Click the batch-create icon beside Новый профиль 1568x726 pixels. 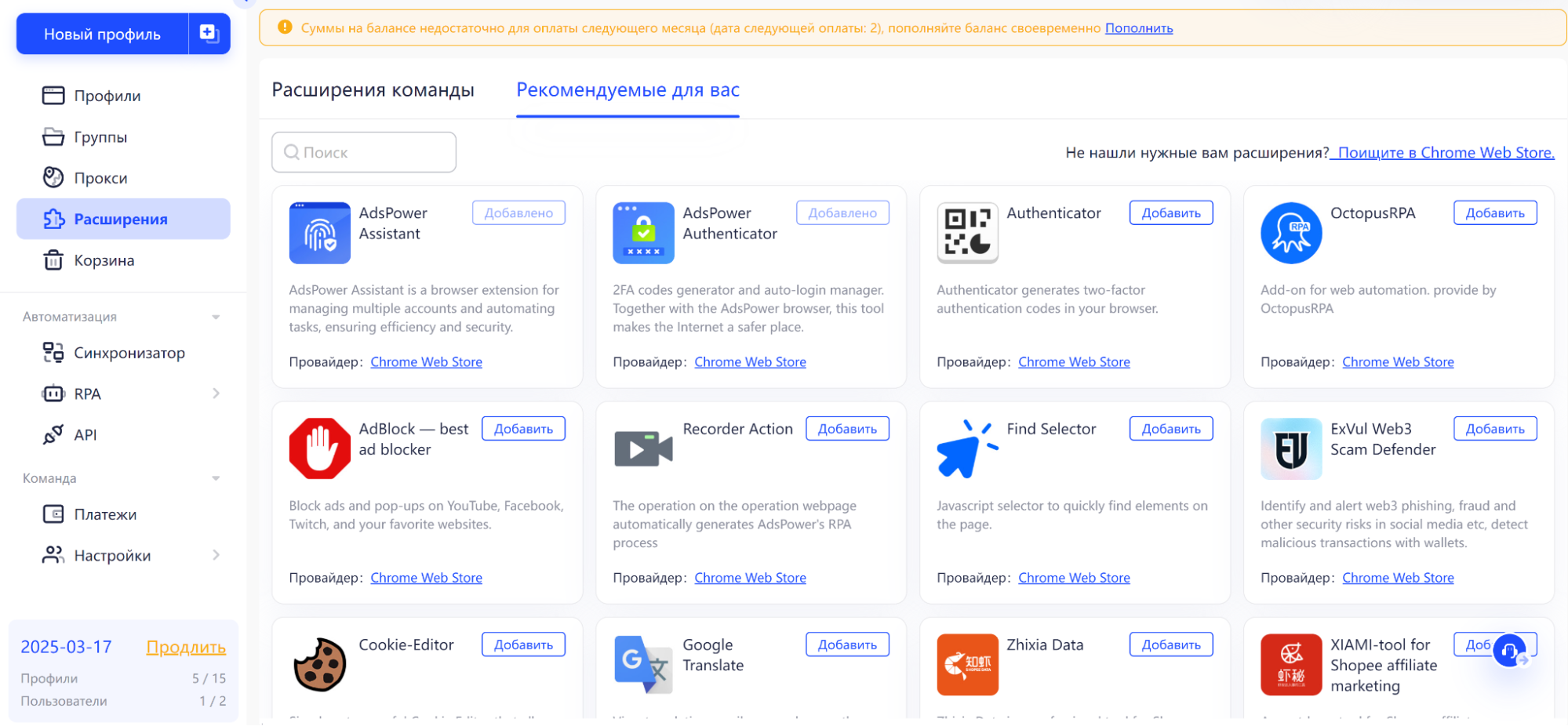(x=209, y=34)
